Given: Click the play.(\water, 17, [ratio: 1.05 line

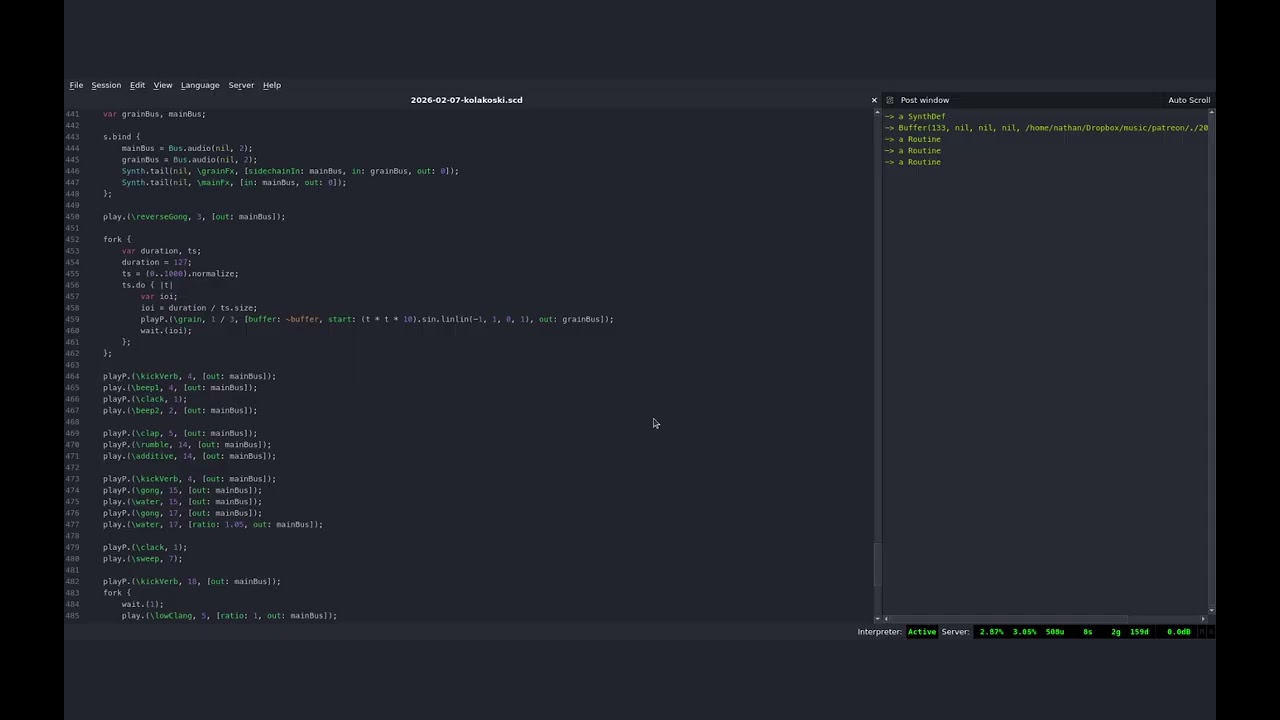Looking at the screenshot, I should (213, 525).
